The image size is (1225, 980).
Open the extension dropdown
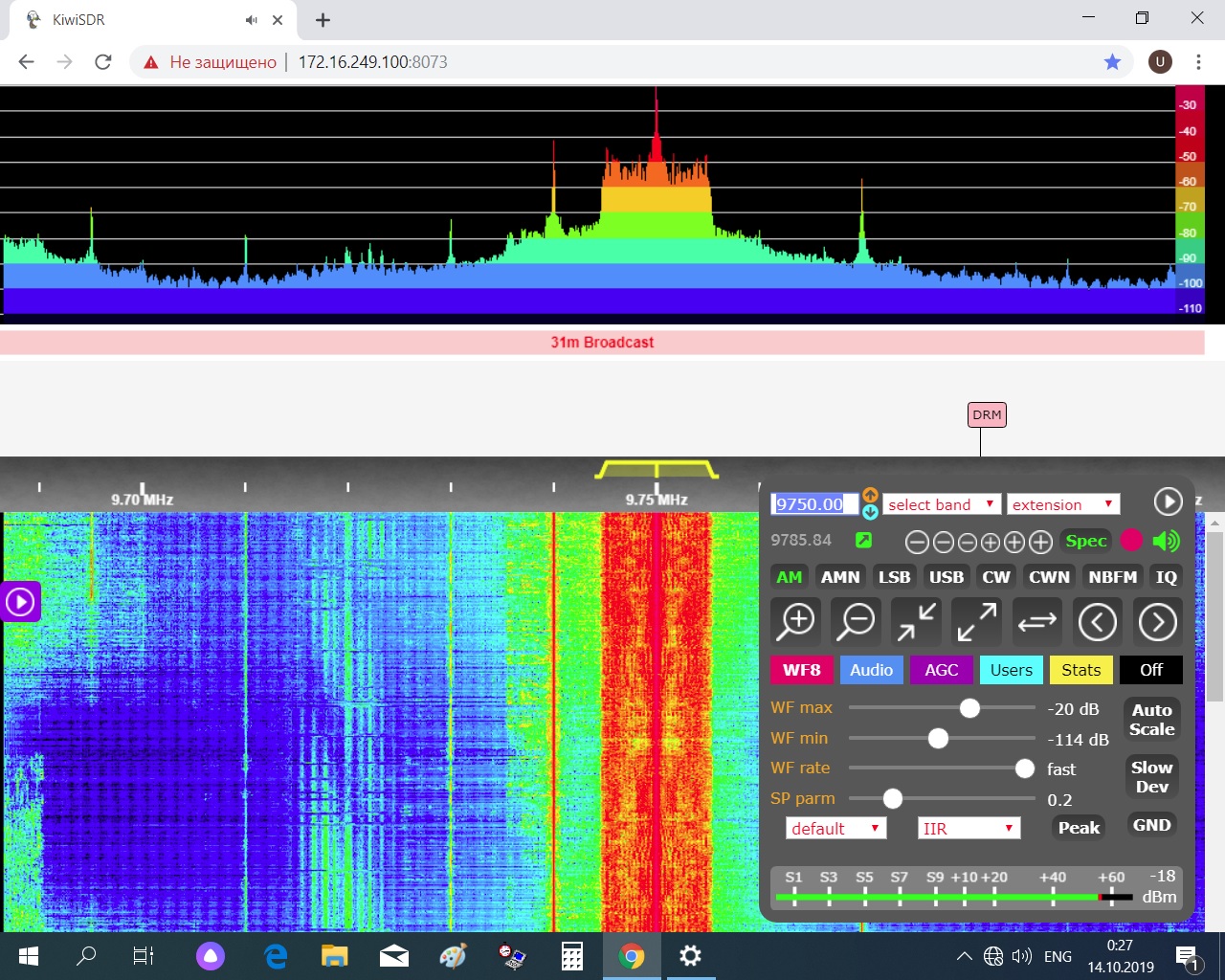point(1062,504)
